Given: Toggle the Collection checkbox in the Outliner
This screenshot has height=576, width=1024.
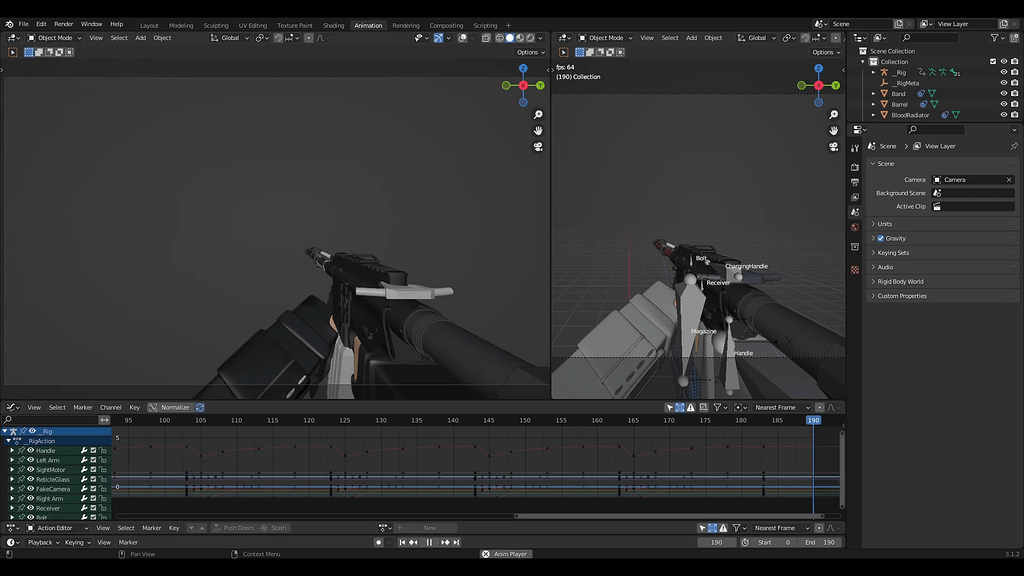Looking at the screenshot, I should [x=992, y=61].
